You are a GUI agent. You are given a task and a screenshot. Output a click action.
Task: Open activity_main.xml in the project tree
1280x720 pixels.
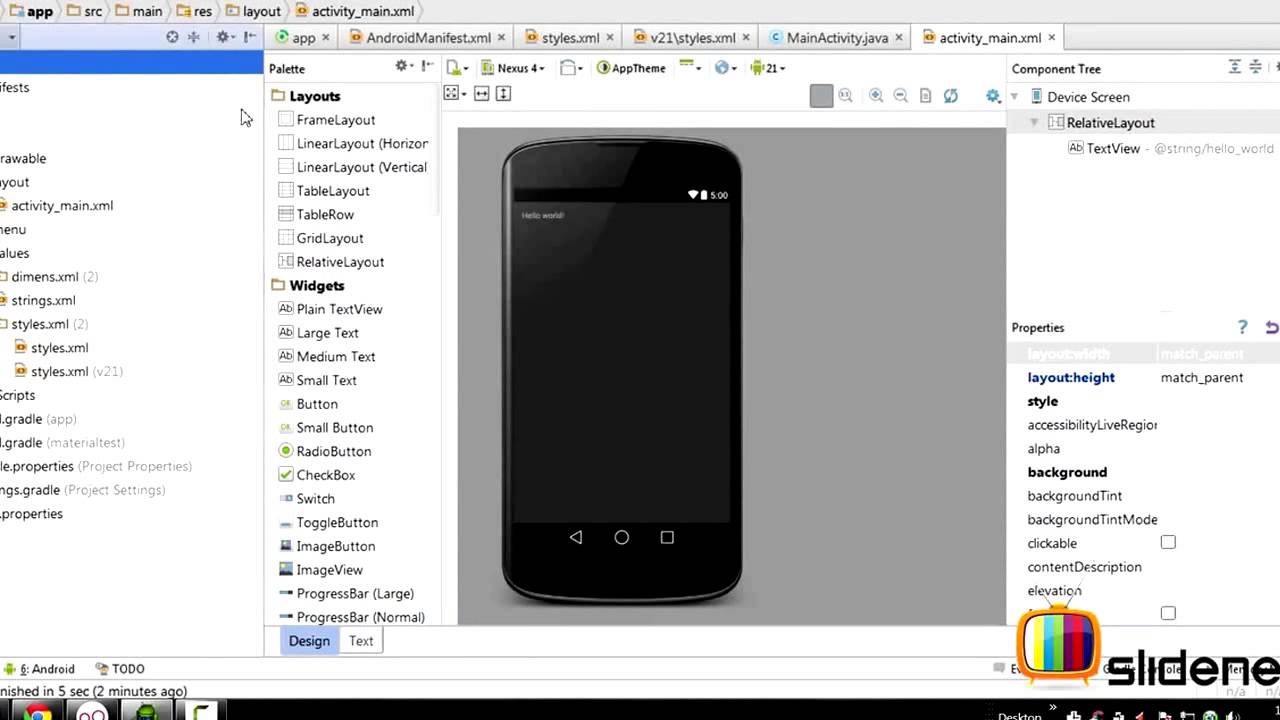pyautogui.click(x=62, y=205)
